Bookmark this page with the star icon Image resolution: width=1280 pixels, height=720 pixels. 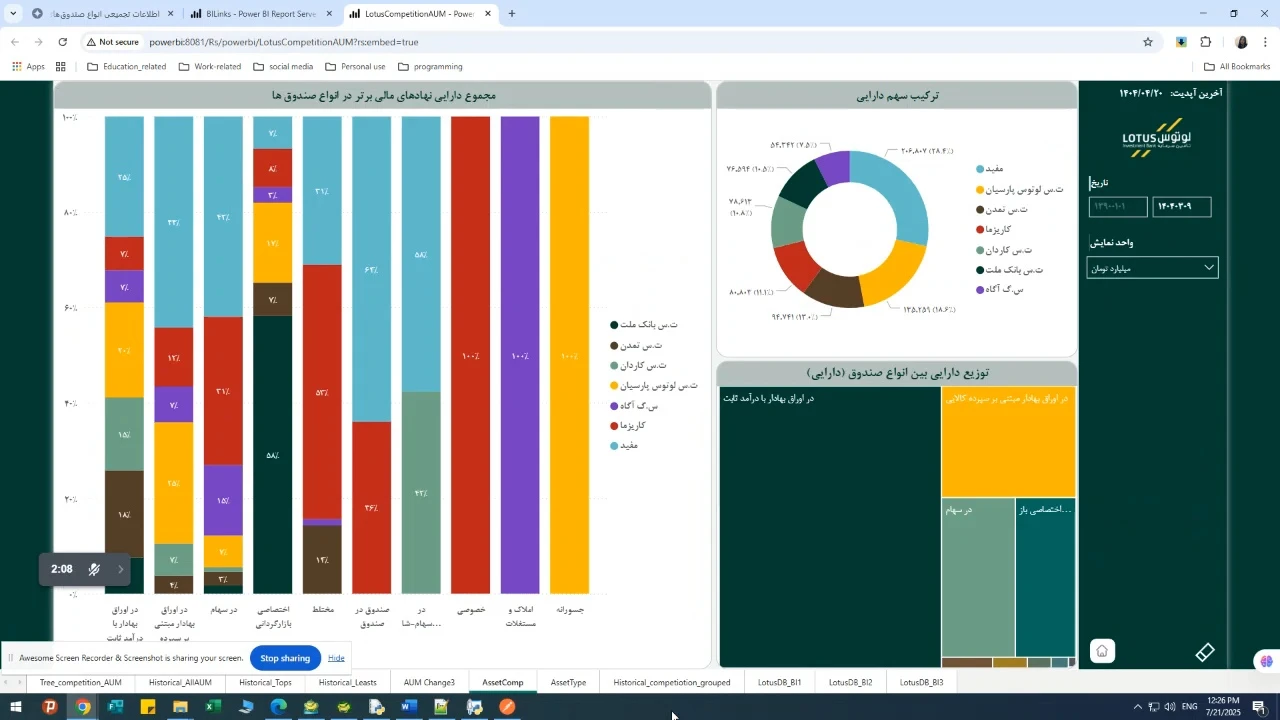tap(1148, 42)
